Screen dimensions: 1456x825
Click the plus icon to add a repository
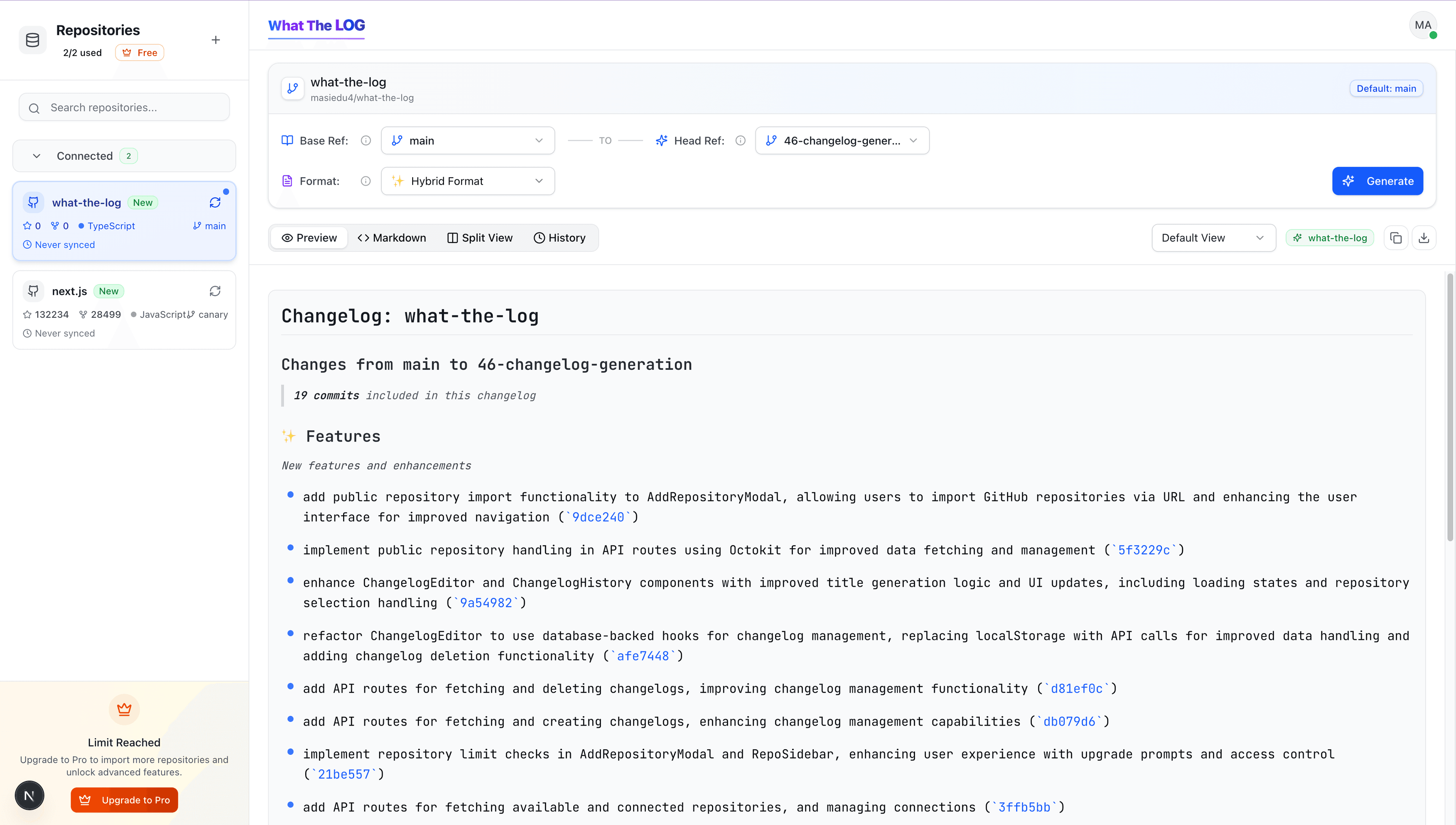[216, 40]
